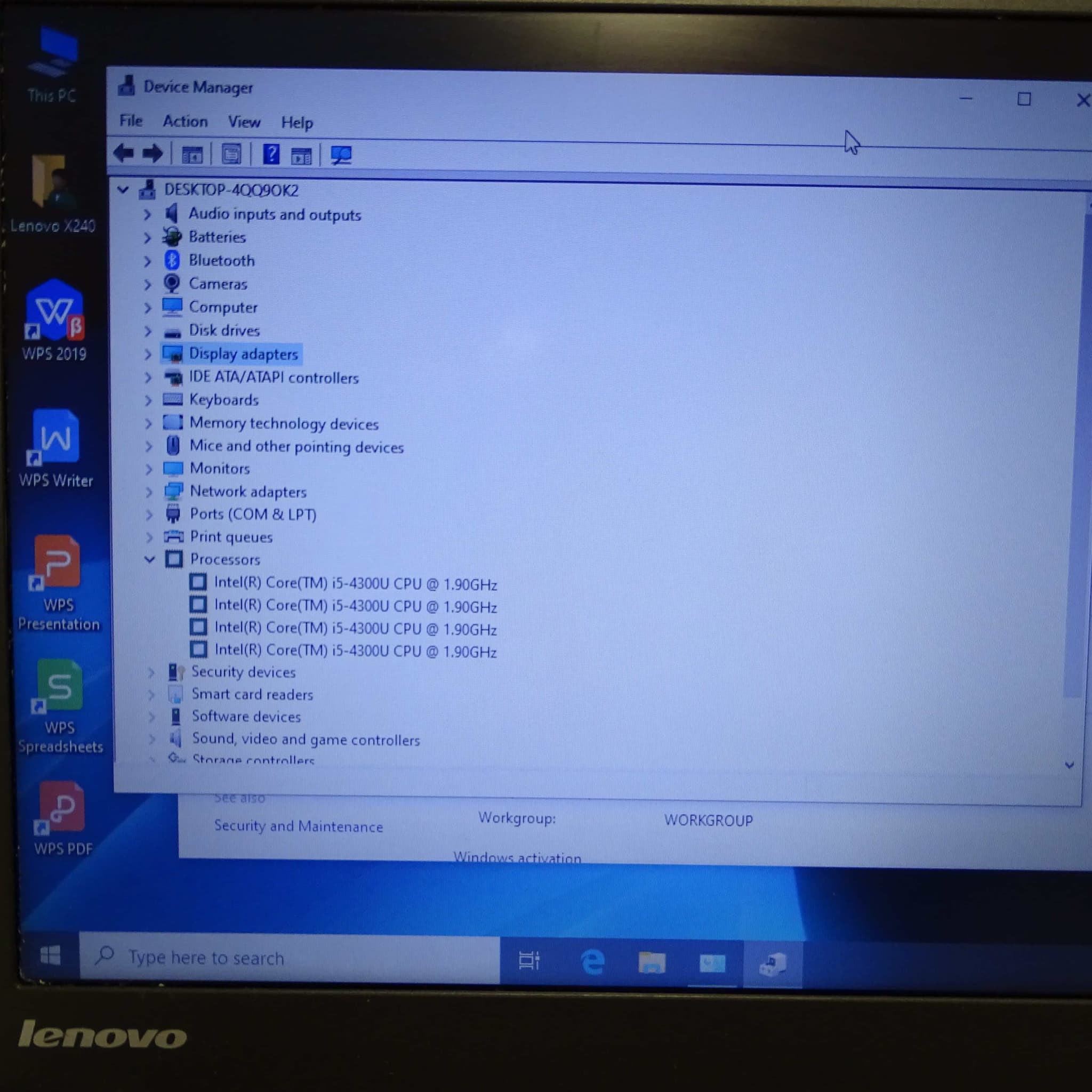Expand the Display adapters chevron
The width and height of the screenshot is (1092, 1092).
coord(148,355)
